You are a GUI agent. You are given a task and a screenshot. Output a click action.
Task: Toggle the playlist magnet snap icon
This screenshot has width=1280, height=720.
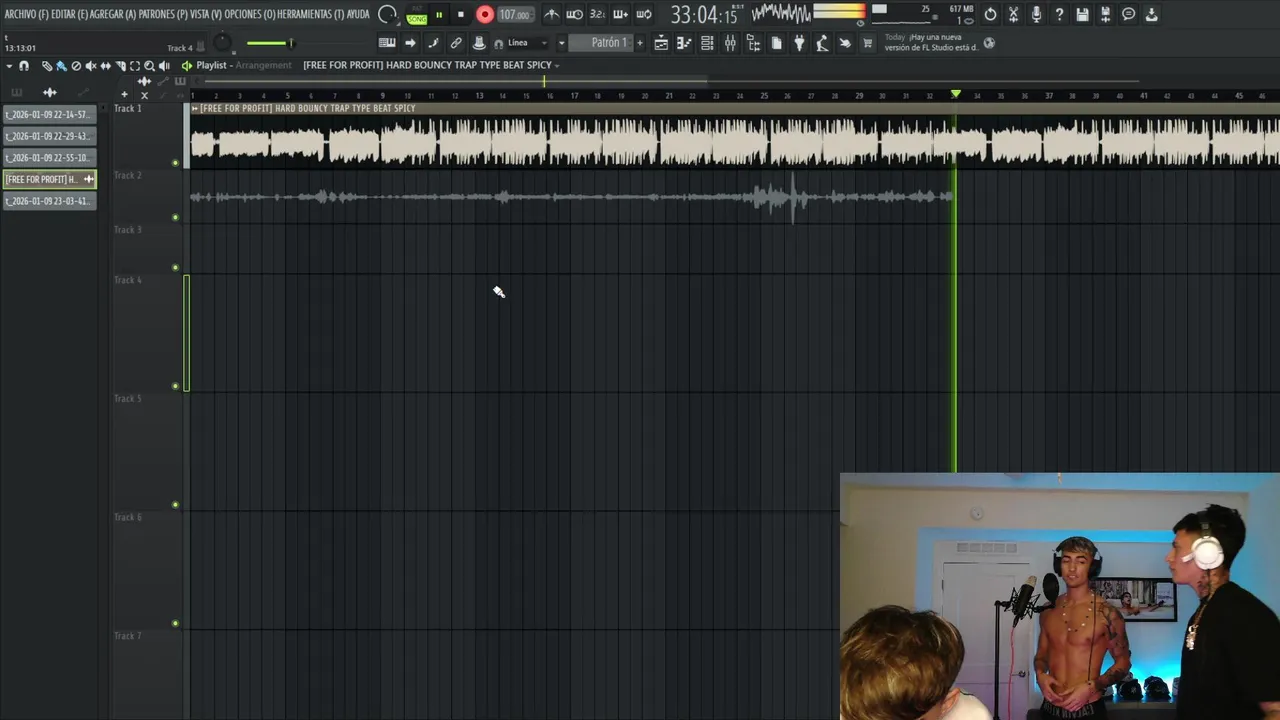(x=24, y=66)
